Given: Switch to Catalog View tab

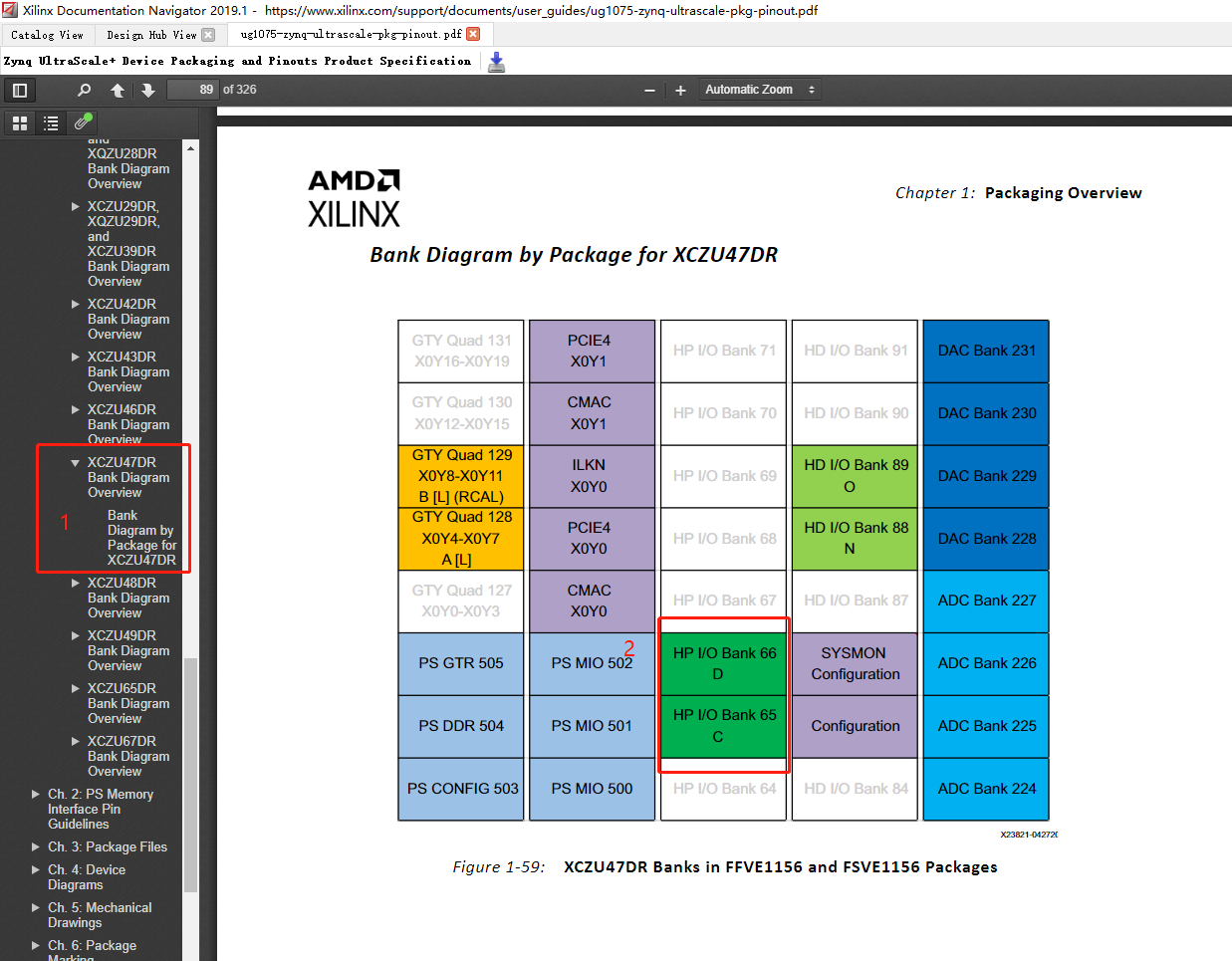Looking at the screenshot, I should point(47,35).
